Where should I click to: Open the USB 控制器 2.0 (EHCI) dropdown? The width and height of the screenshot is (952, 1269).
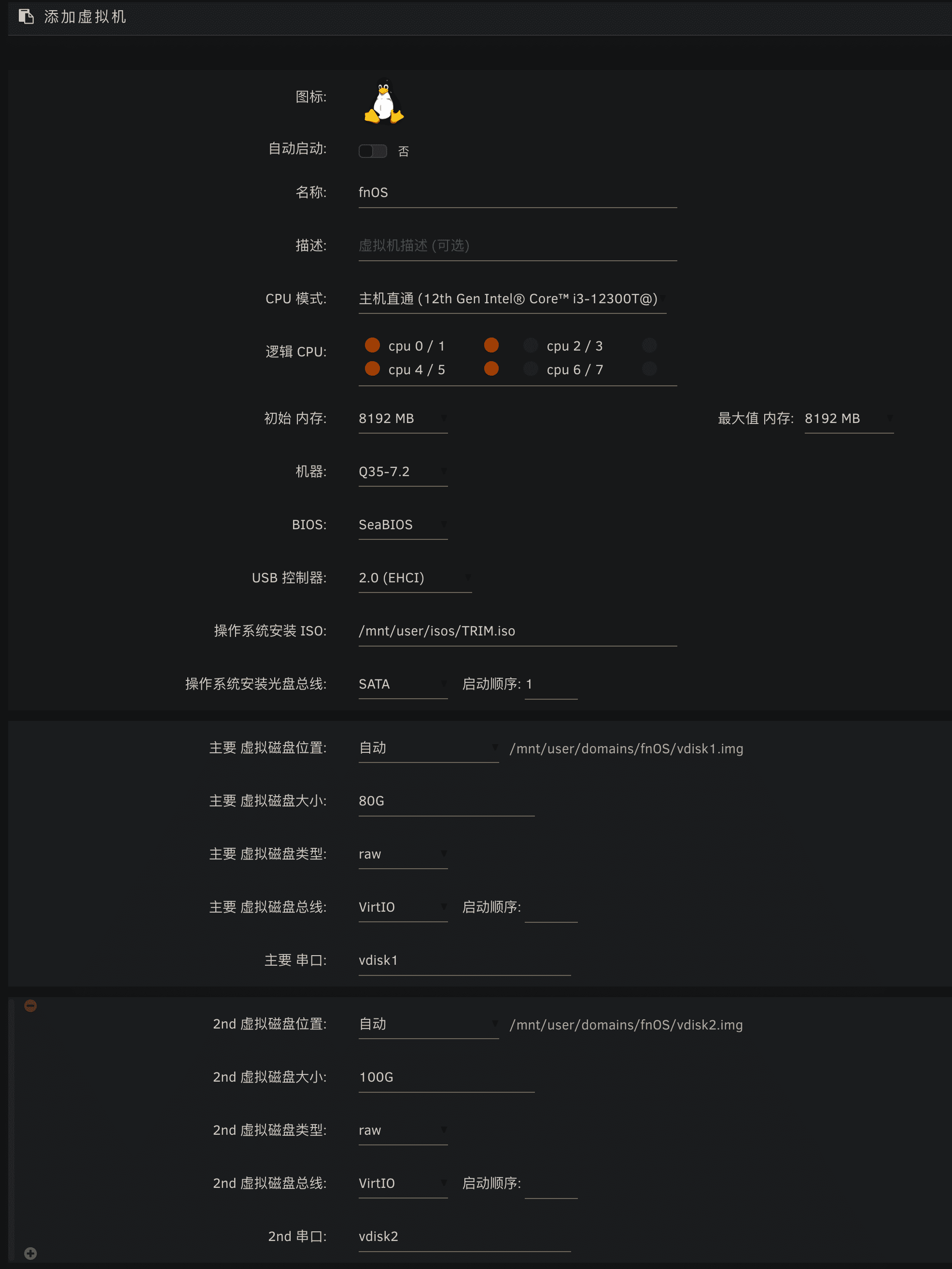415,578
